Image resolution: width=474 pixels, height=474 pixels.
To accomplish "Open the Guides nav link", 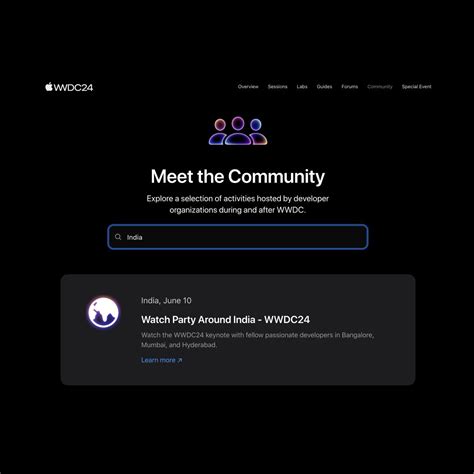I will click(324, 87).
